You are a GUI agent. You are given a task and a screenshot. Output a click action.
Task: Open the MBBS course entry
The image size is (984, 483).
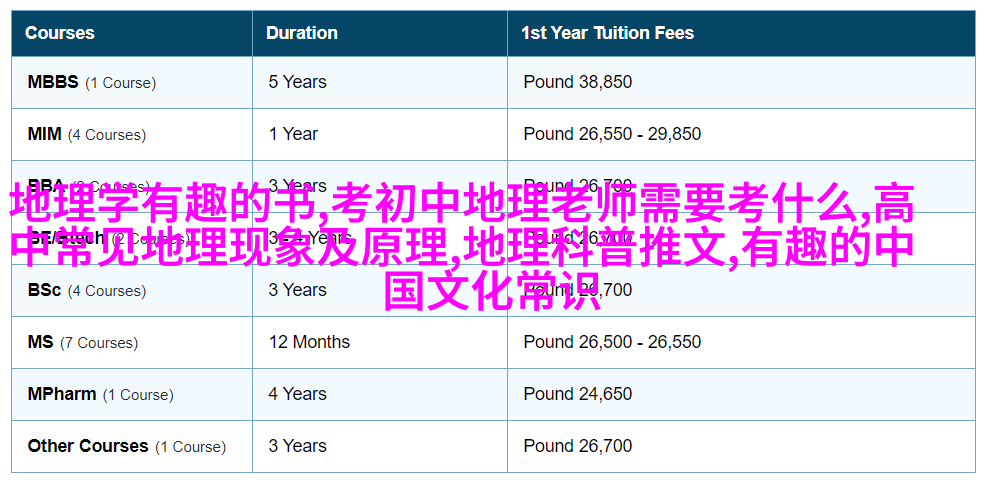pos(92,82)
